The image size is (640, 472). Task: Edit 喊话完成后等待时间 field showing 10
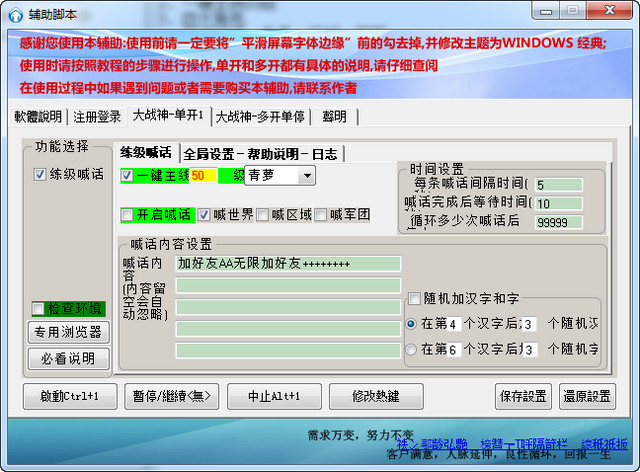click(x=558, y=203)
